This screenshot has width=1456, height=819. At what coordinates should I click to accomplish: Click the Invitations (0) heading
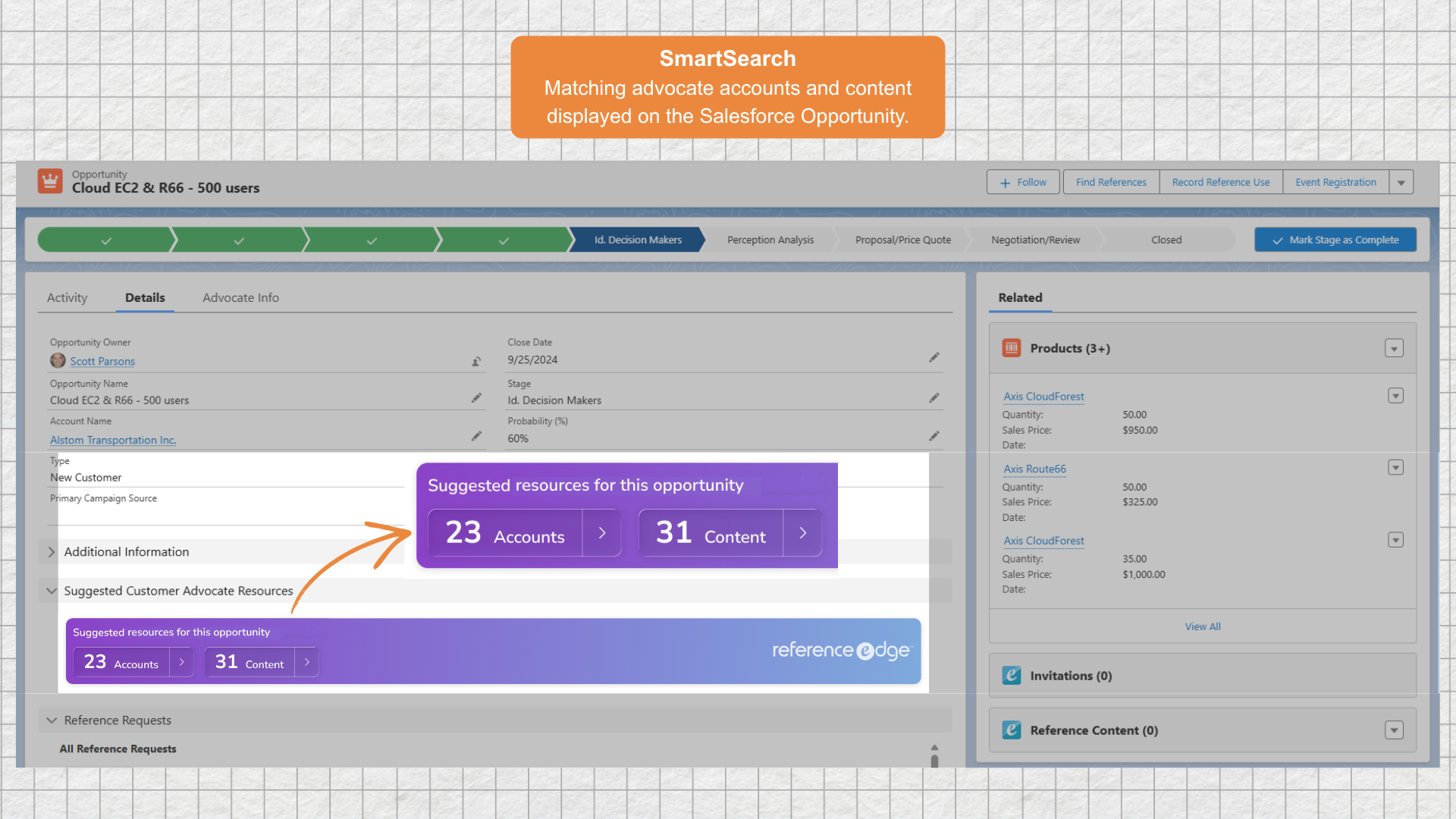(1071, 676)
